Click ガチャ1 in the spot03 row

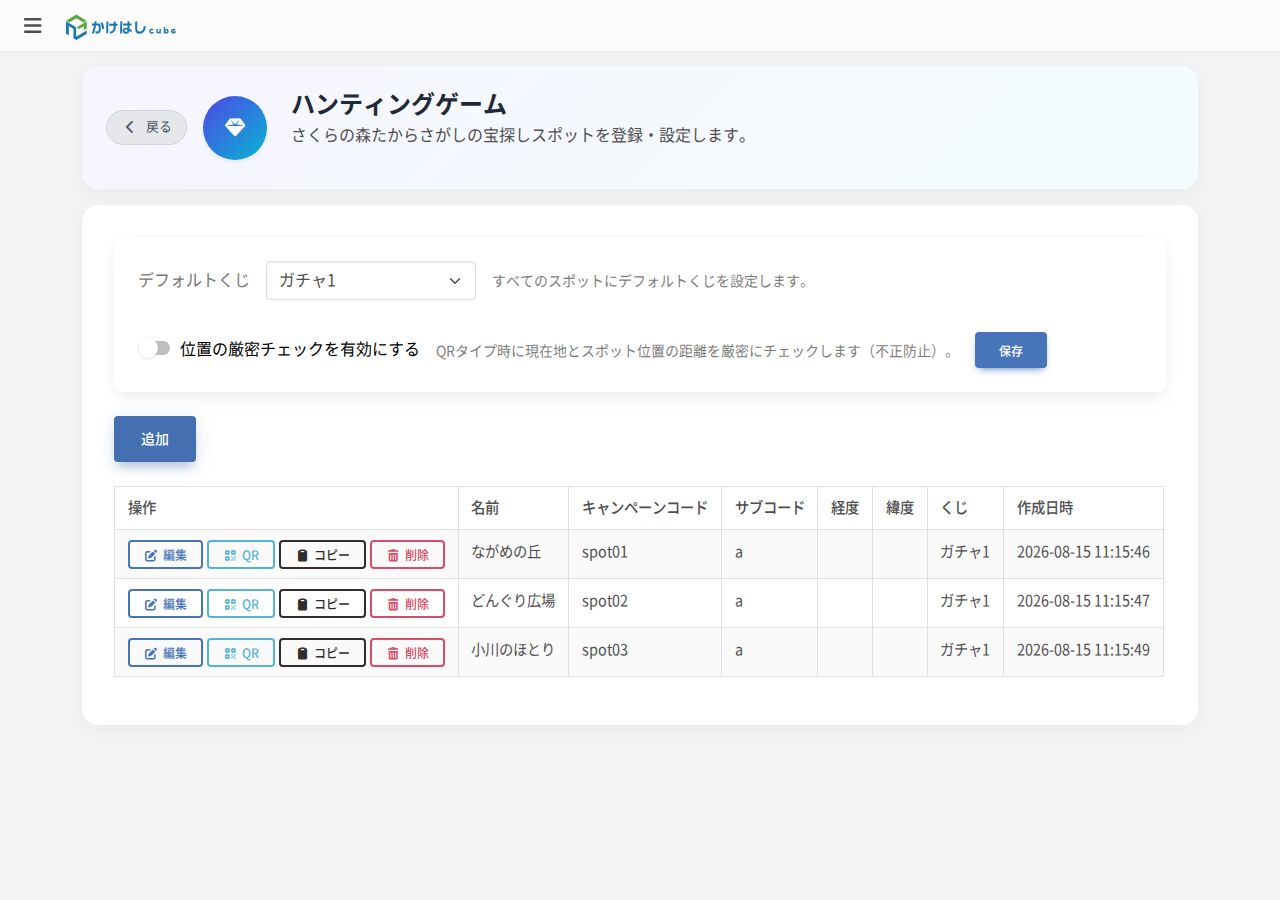point(965,650)
